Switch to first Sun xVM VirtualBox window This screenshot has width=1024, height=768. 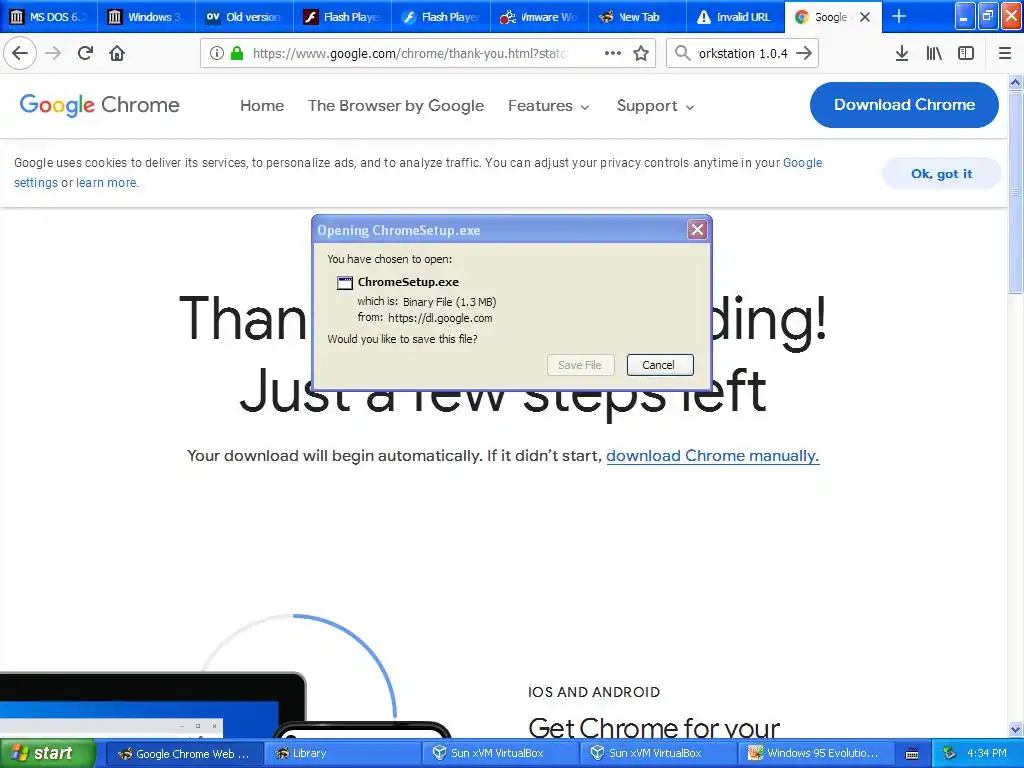(500, 754)
